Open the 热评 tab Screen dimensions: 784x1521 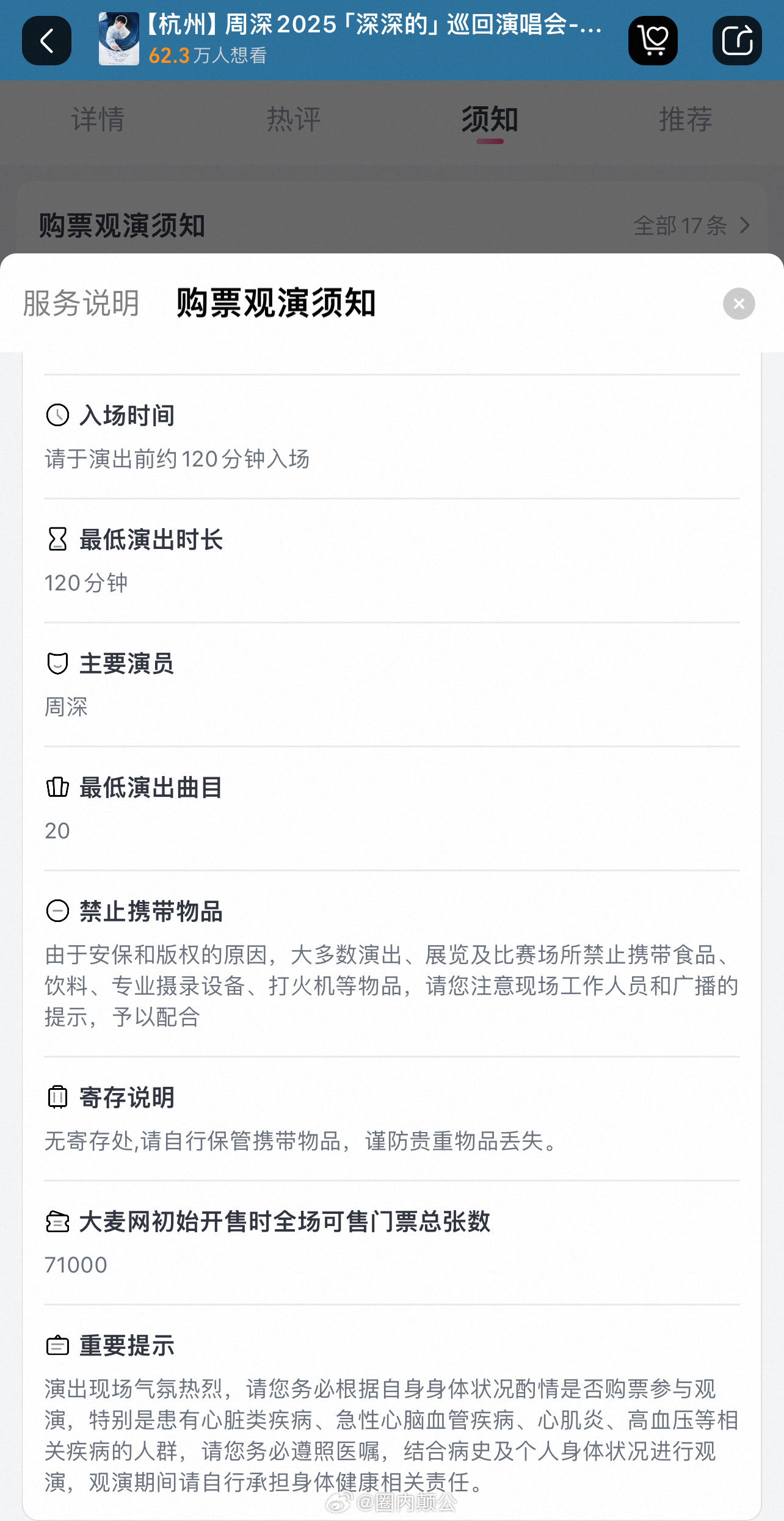[294, 119]
